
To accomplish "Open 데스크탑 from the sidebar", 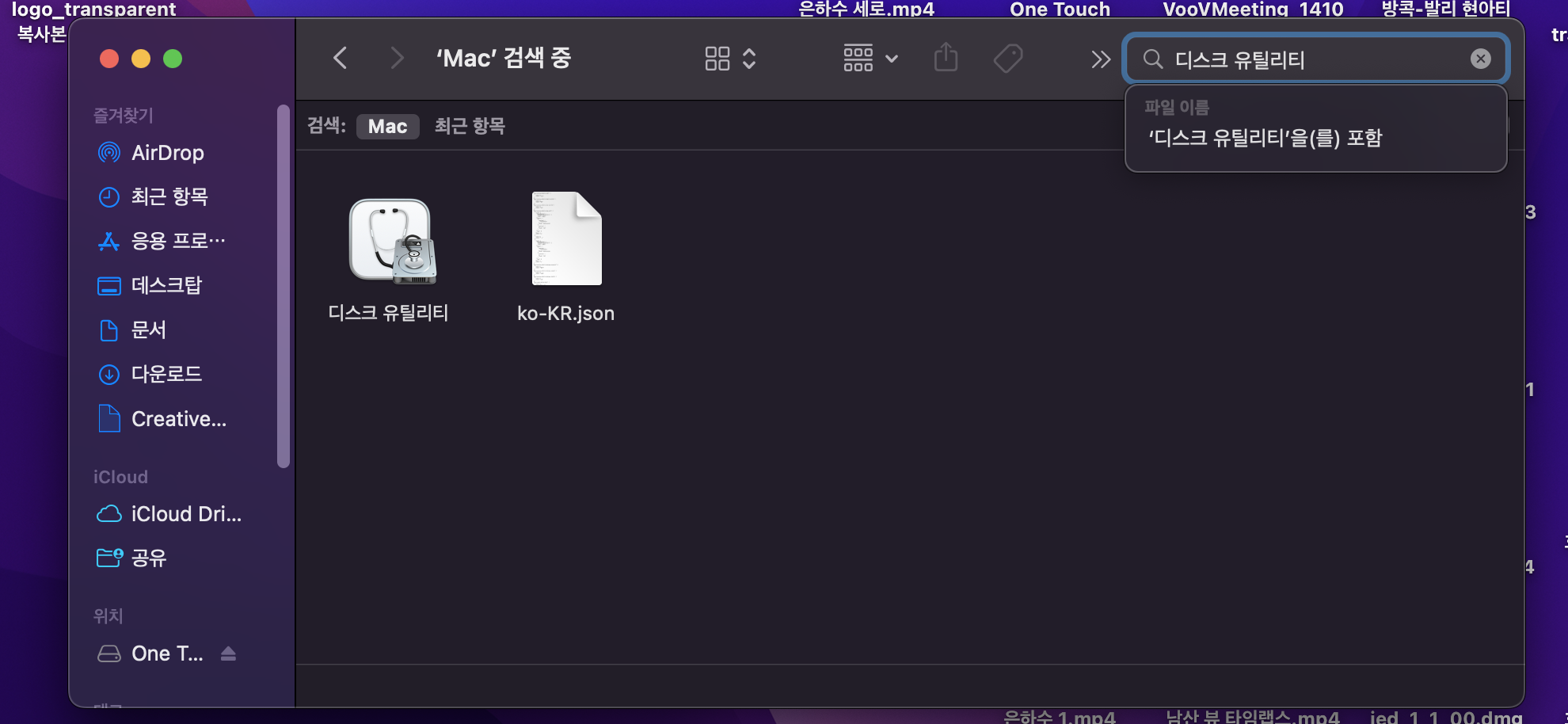I will tap(166, 285).
